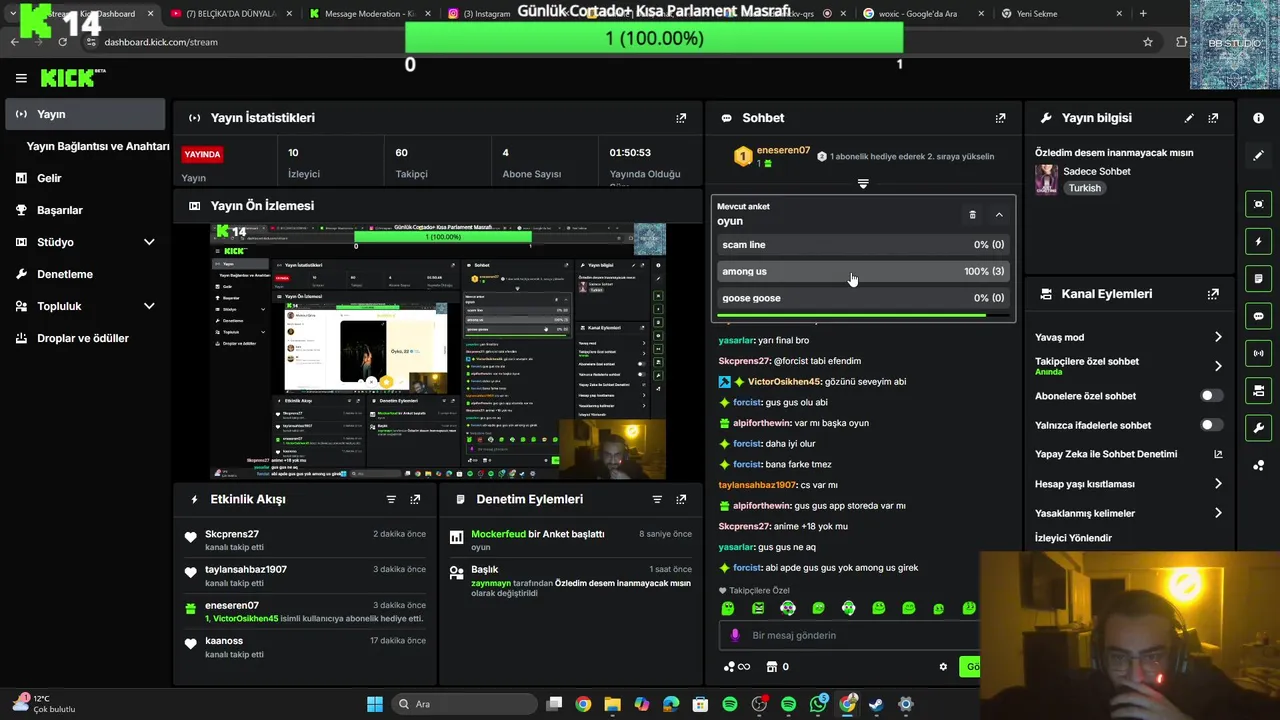The image size is (1280, 720).
Task: Click the Turkish language tag
Action: click(1084, 188)
